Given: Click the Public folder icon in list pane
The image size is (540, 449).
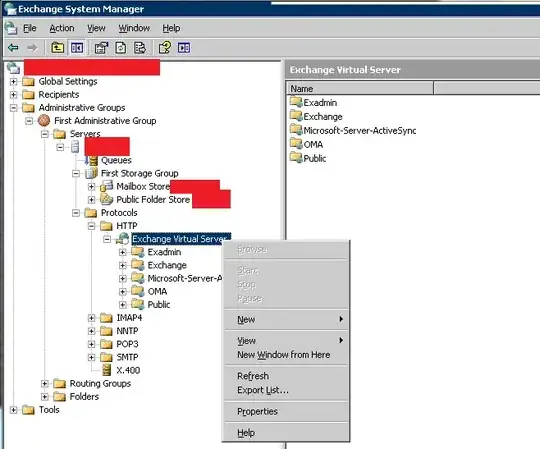Looking at the screenshot, I should 296,158.
